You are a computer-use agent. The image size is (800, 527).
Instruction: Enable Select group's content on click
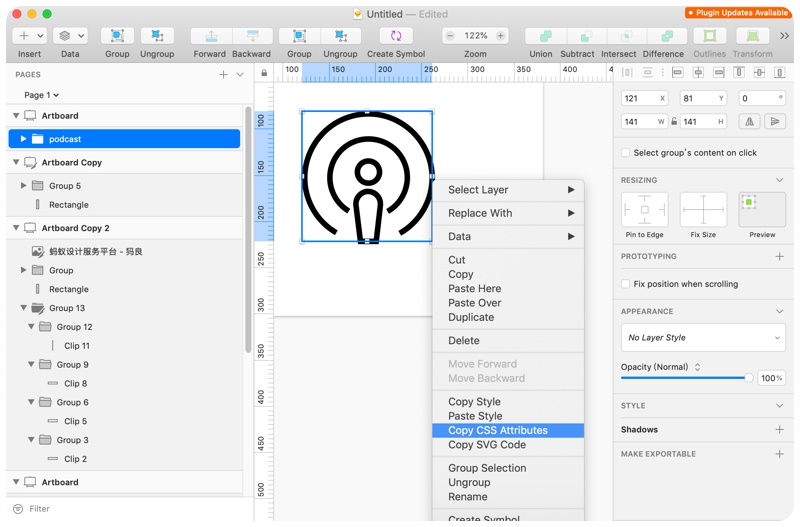point(625,153)
